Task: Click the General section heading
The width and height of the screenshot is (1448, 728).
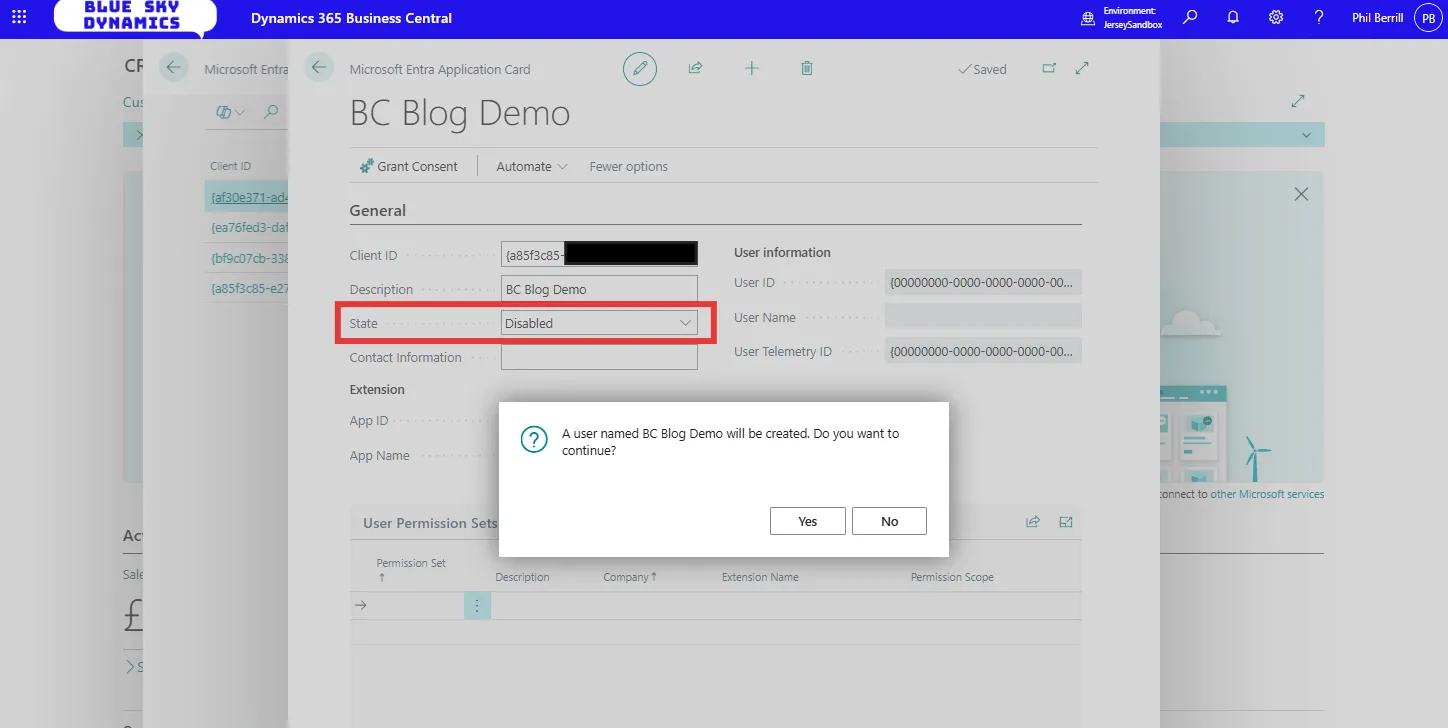Action: tap(378, 210)
